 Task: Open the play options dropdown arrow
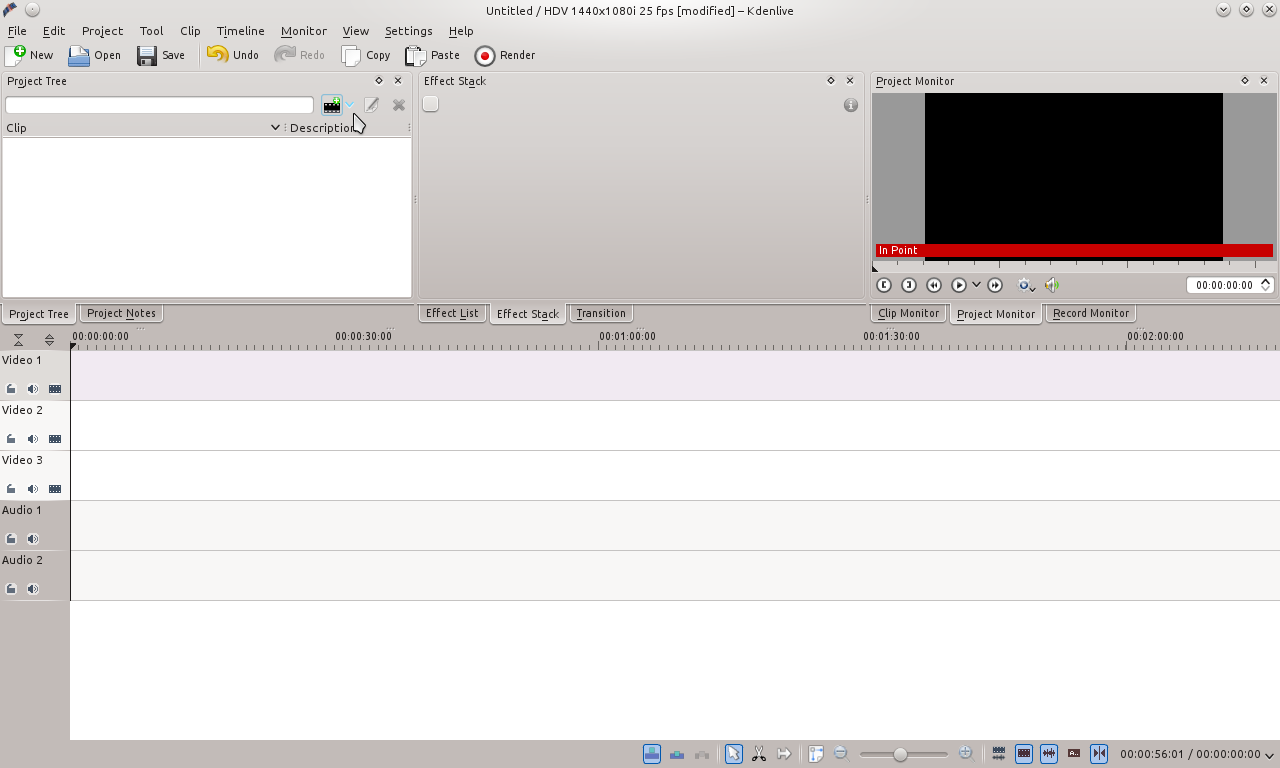[976, 285]
